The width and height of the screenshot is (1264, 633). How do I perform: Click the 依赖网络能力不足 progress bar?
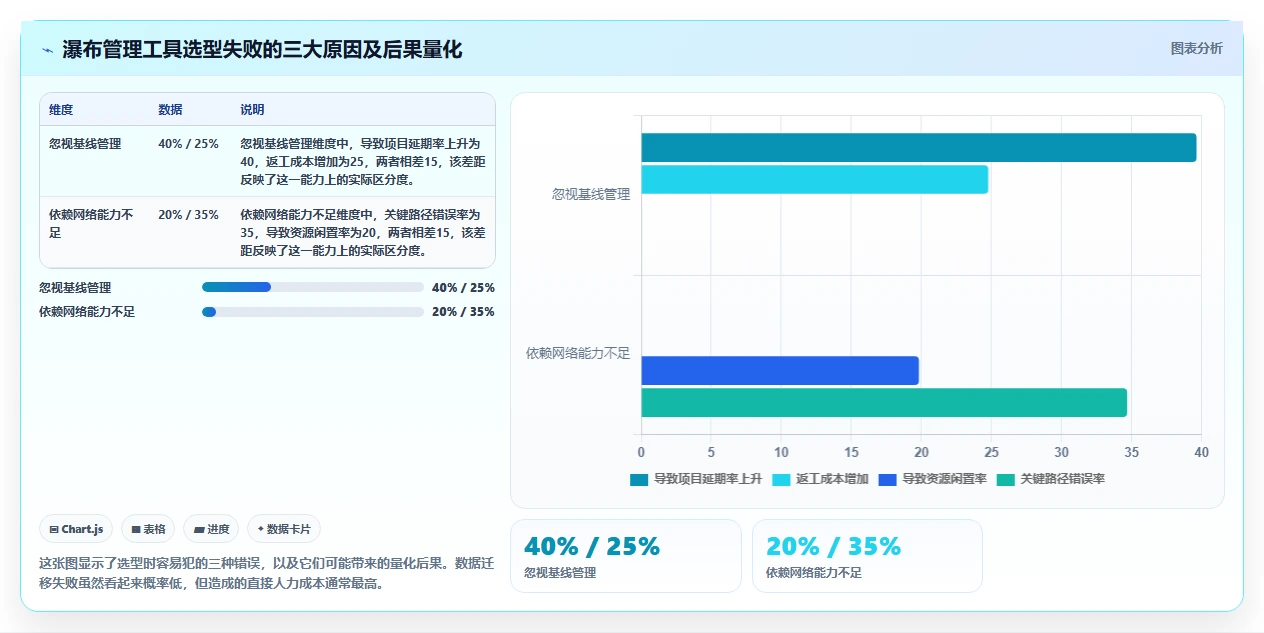313,312
